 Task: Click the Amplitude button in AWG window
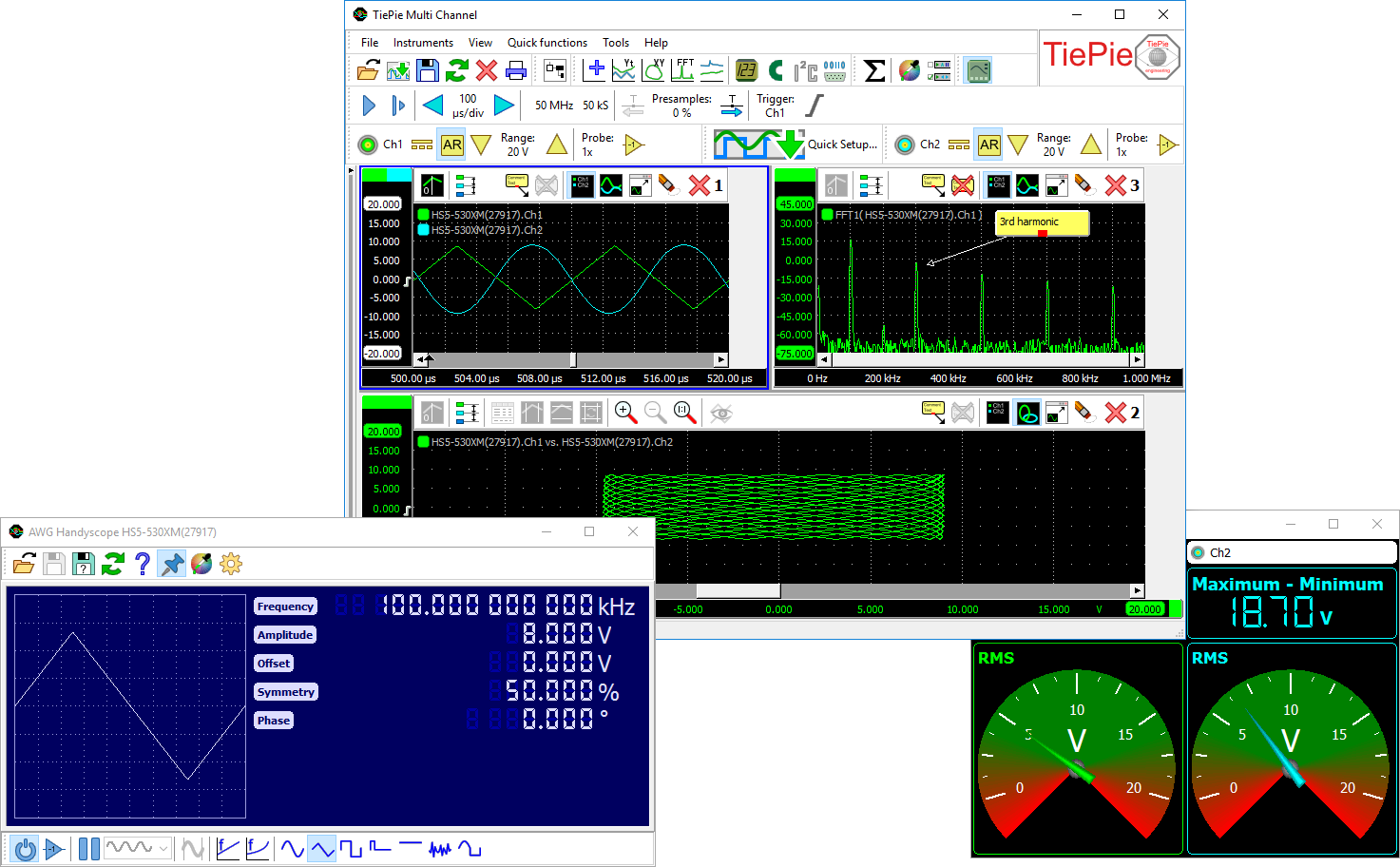pyautogui.click(x=285, y=635)
